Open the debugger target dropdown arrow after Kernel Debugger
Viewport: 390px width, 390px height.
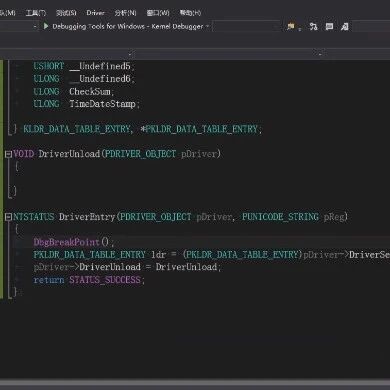coord(207,26)
